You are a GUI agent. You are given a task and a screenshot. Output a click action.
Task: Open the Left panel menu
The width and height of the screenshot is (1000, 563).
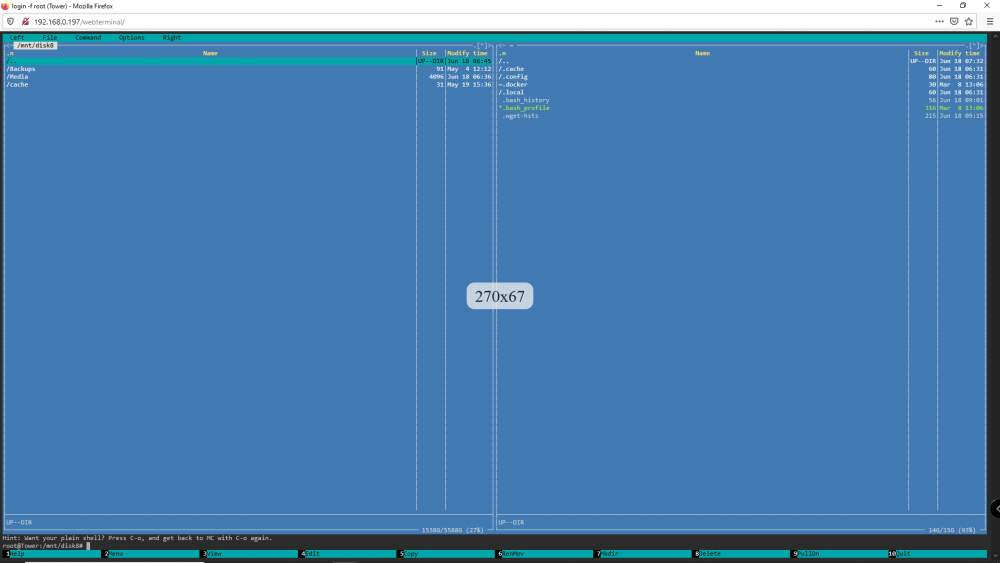coord(17,38)
